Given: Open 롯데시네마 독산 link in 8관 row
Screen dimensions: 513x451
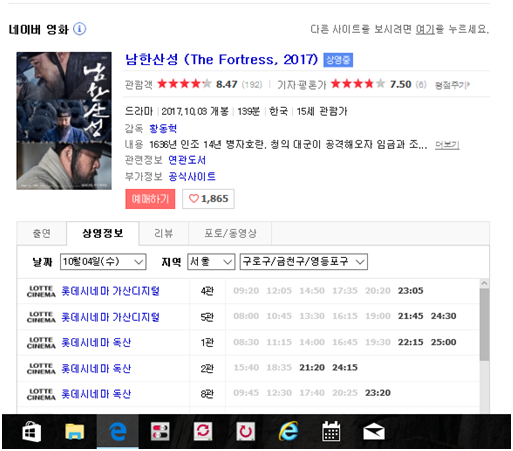Looking at the screenshot, I should coord(96,394).
